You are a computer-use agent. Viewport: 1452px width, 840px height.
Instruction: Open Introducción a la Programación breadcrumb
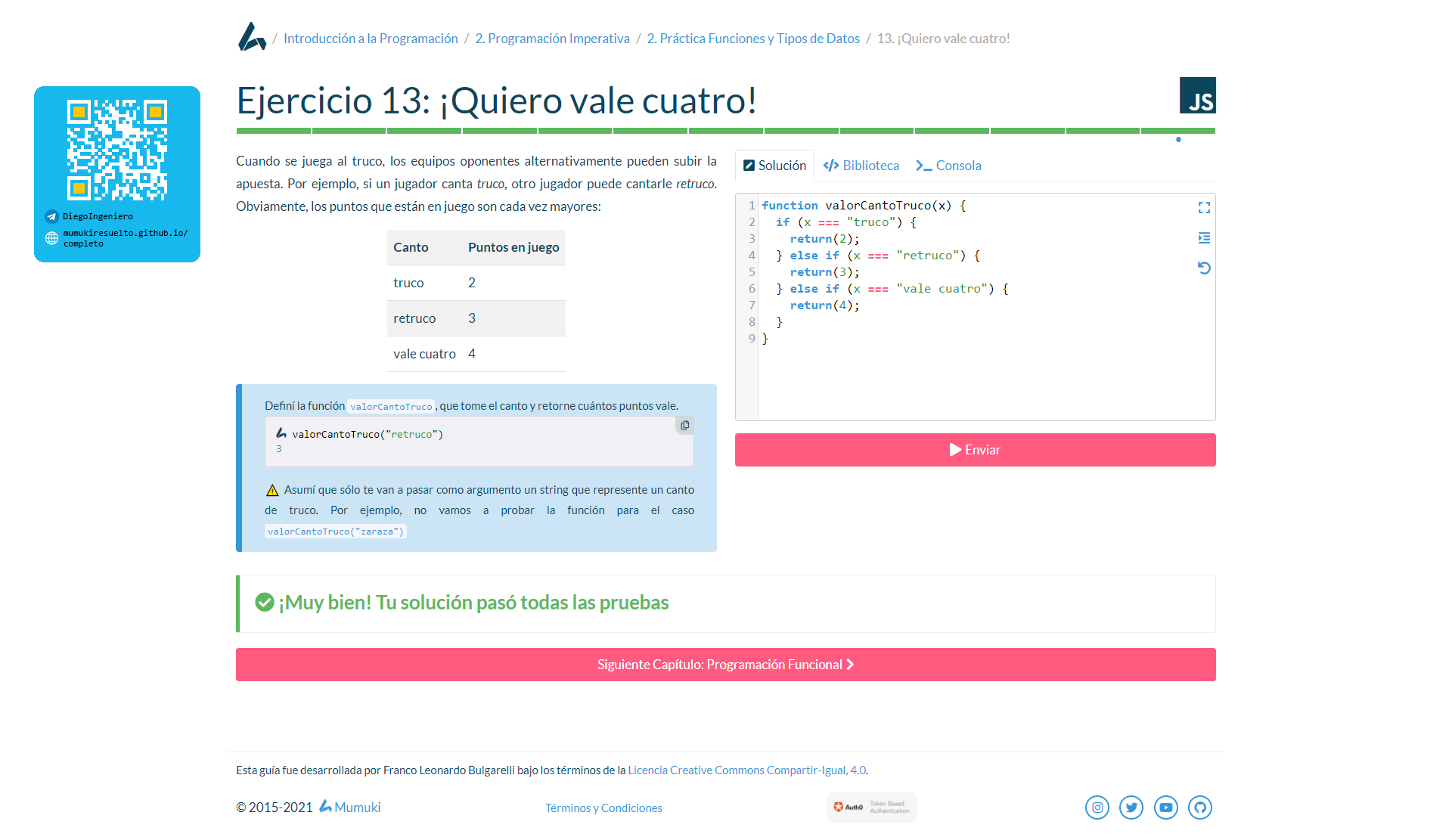pyautogui.click(x=371, y=39)
